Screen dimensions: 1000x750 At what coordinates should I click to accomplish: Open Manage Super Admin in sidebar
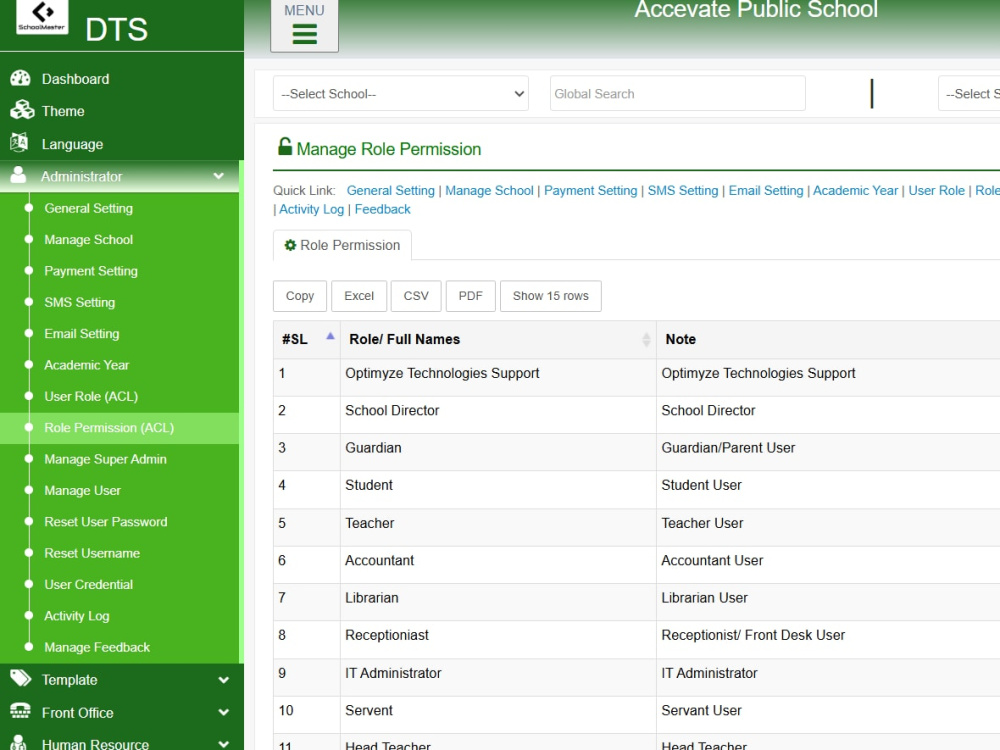105,459
